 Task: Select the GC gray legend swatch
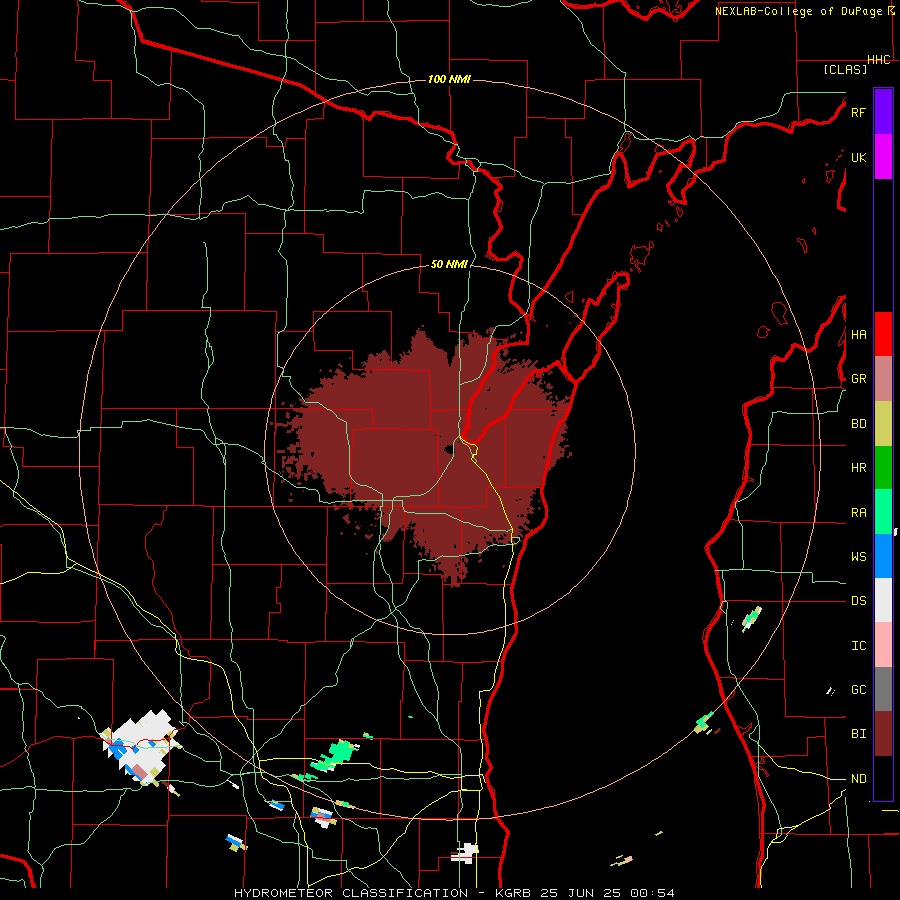tap(883, 689)
